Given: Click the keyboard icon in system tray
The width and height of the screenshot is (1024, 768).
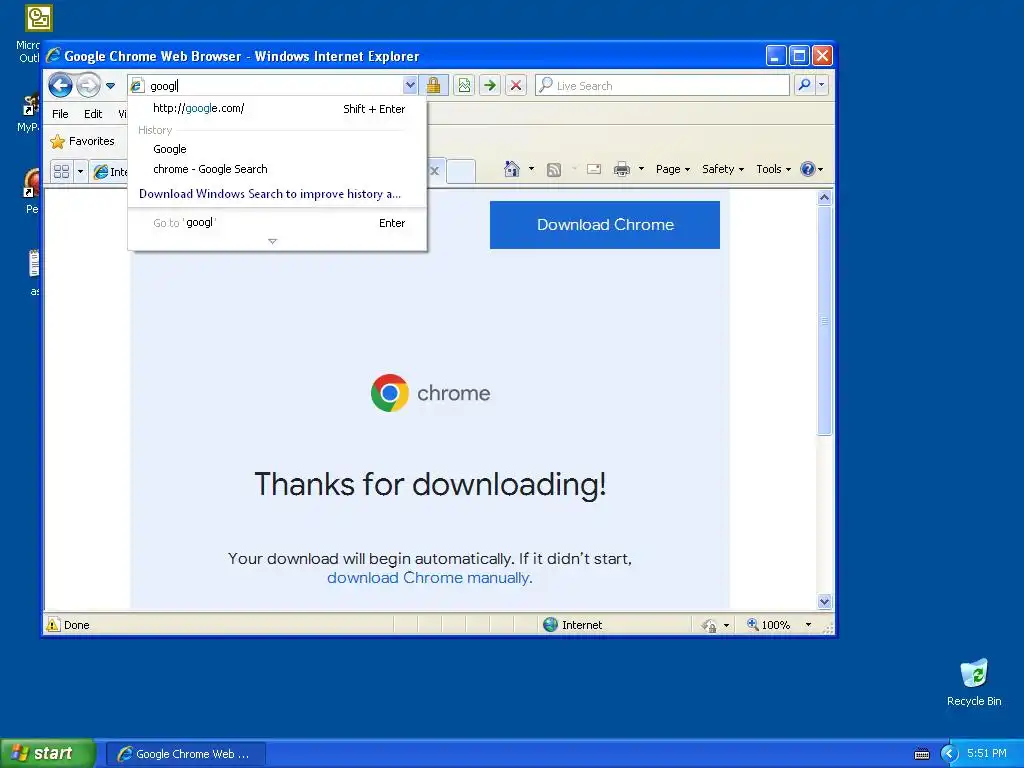Looking at the screenshot, I should [x=921, y=754].
